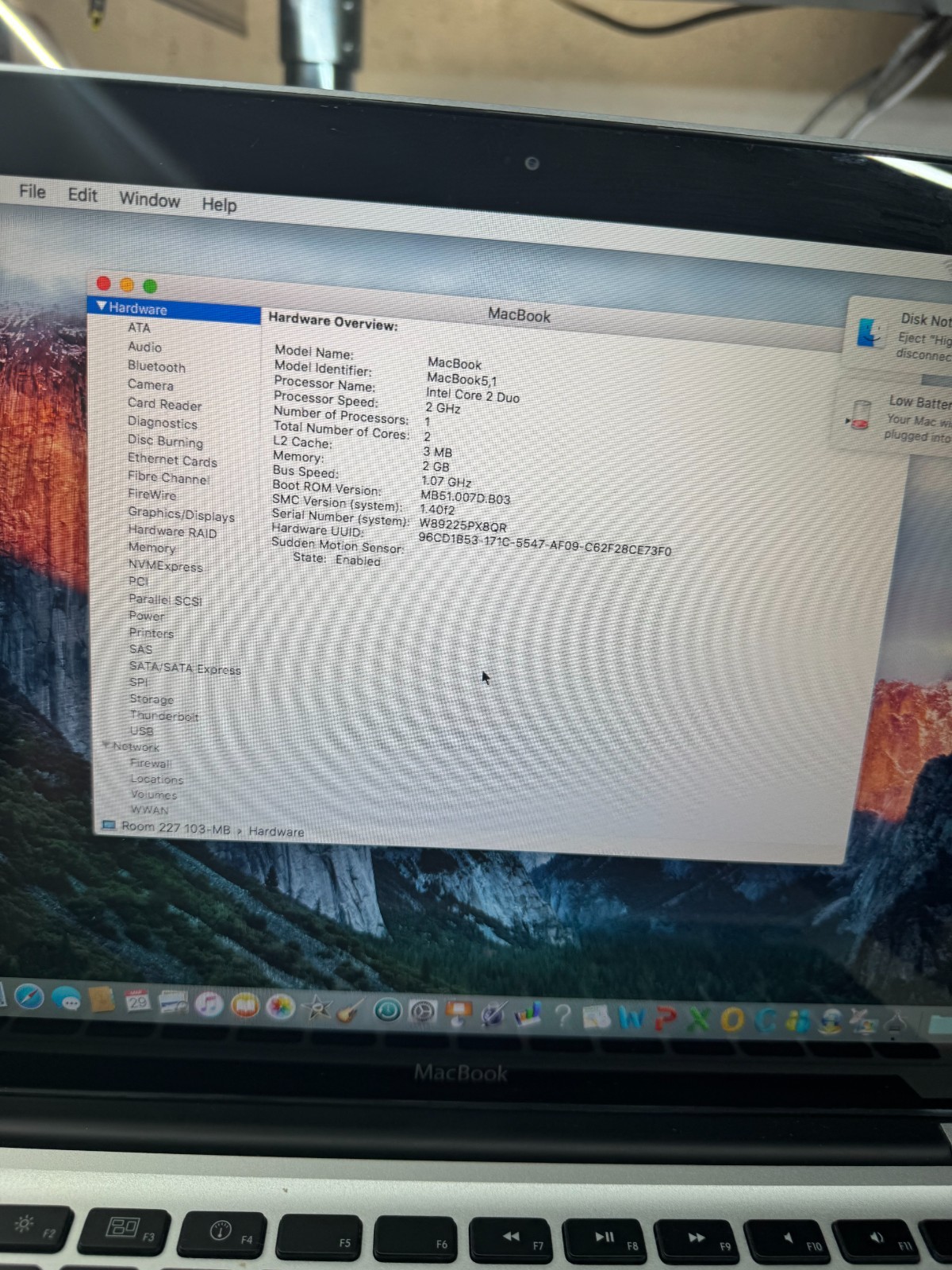Viewport: 952px width, 1270px height.
Task: Select ATA in the sidebar
Action: click(x=139, y=327)
